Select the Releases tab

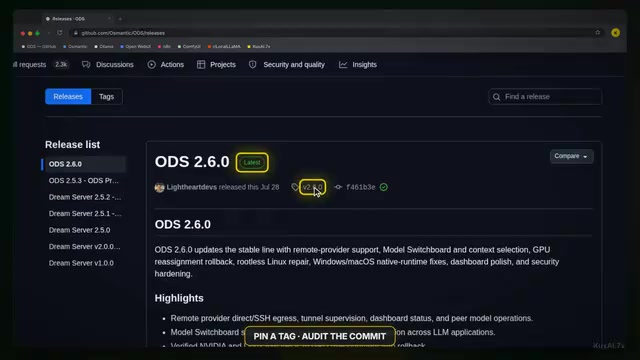pos(68,97)
